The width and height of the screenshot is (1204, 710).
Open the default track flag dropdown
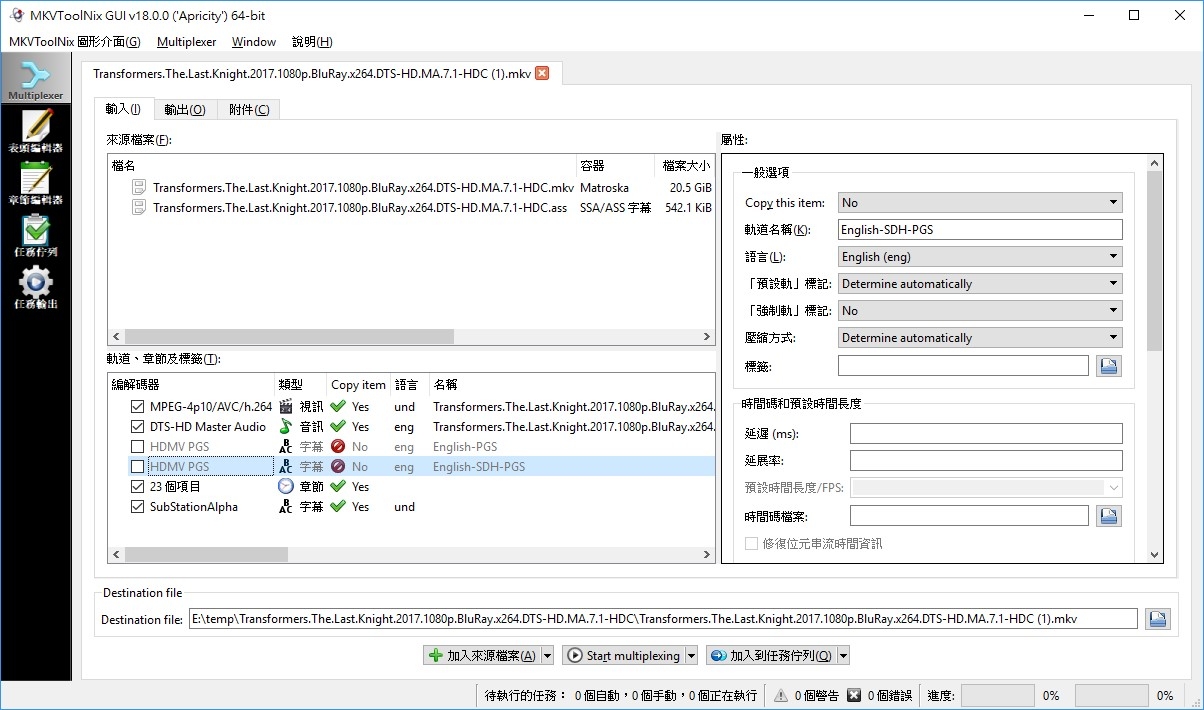click(980, 284)
